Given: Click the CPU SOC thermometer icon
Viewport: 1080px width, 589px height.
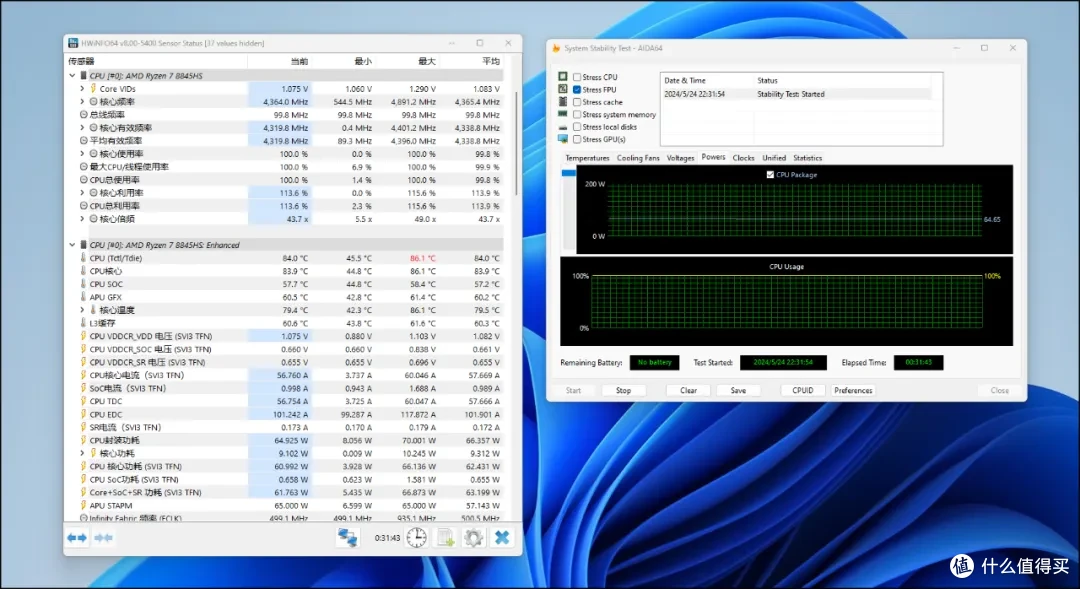Looking at the screenshot, I should pyautogui.click(x=83, y=284).
